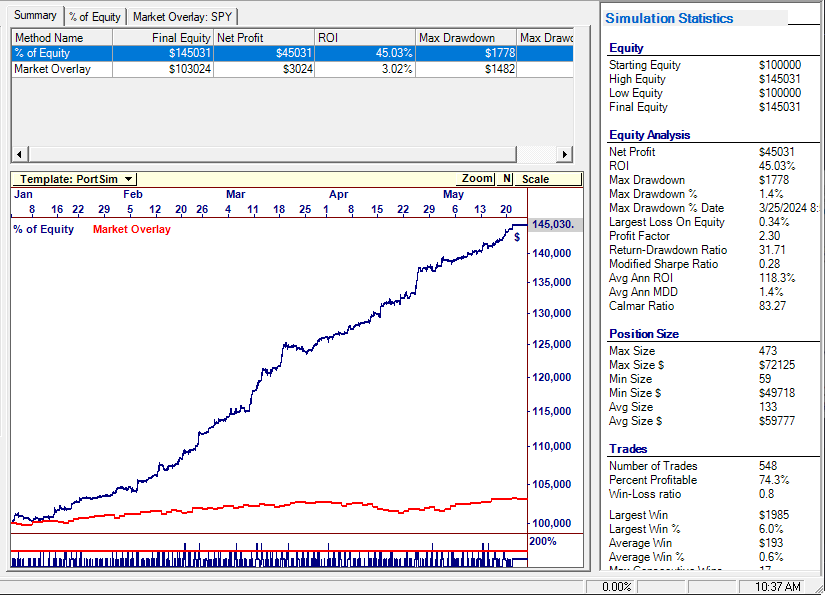Click the 0.00% status bar field
Image resolution: width=825 pixels, height=595 pixels.
point(610,587)
